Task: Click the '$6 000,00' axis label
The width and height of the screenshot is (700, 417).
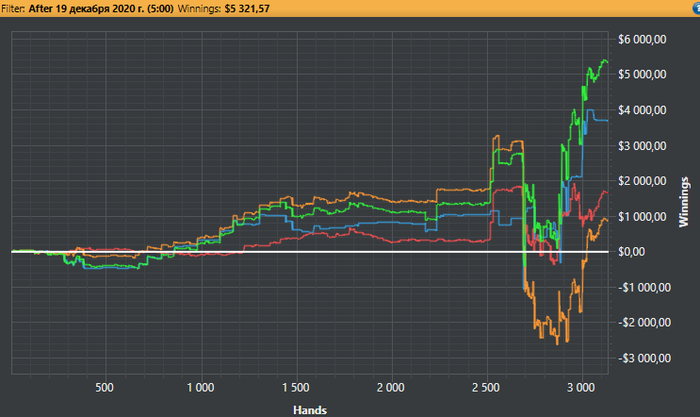Action: pyautogui.click(x=642, y=39)
